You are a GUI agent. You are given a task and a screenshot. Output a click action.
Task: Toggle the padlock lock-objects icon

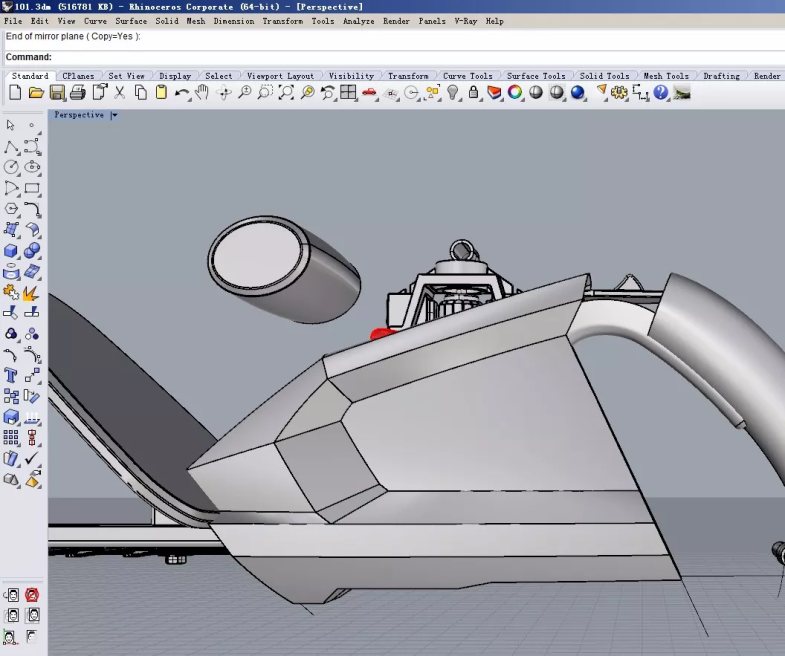[473, 93]
